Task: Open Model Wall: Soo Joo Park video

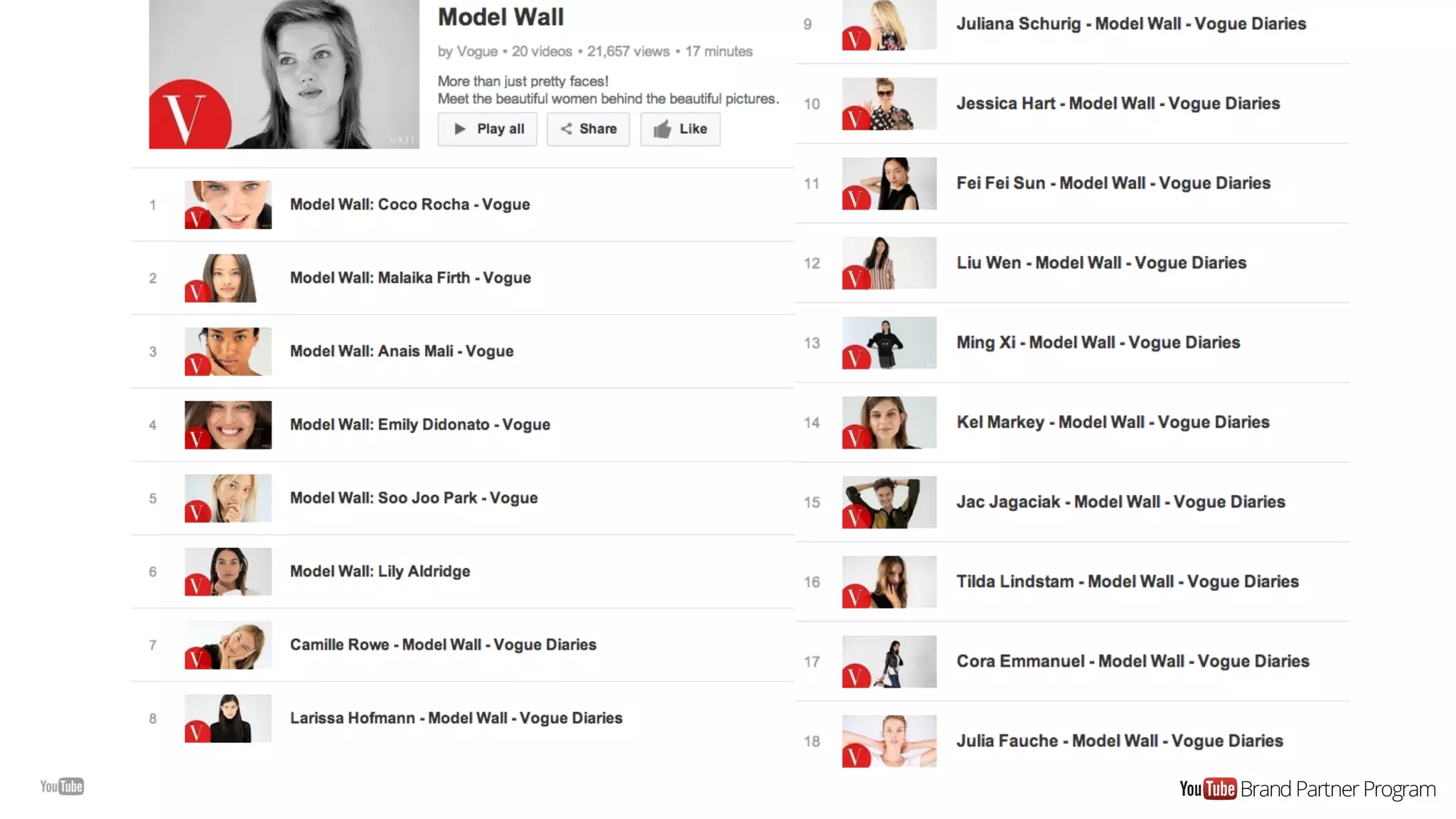Action: click(413, 498)
